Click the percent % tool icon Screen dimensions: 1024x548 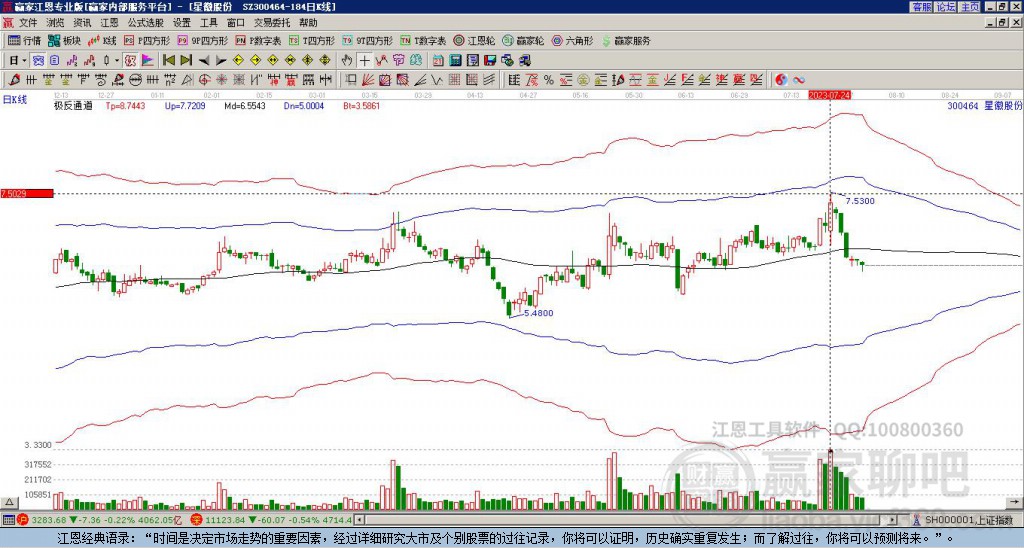(x=549, y=80)
